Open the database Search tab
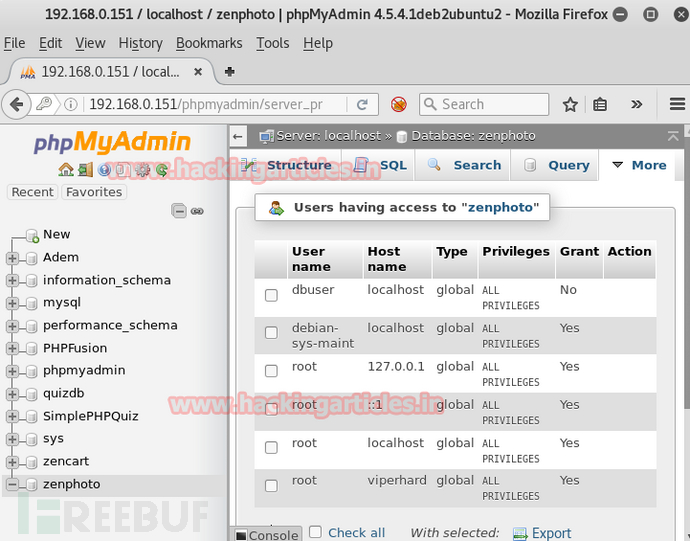 point(463,166)
